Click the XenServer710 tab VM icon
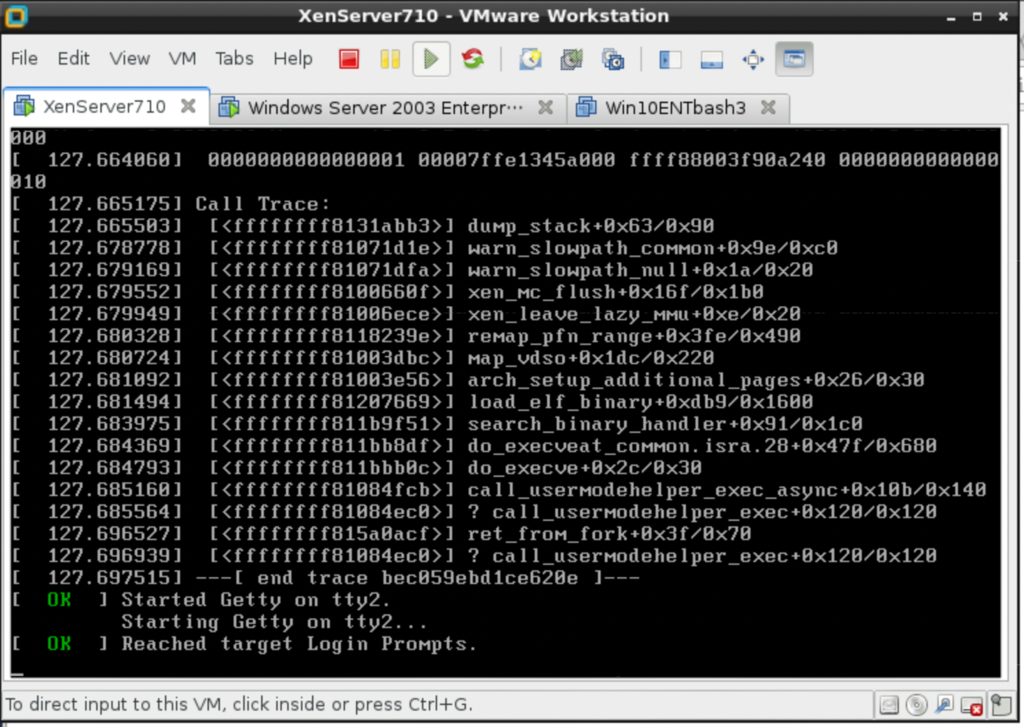The image size is (1024, 727). tap(24, 106)
